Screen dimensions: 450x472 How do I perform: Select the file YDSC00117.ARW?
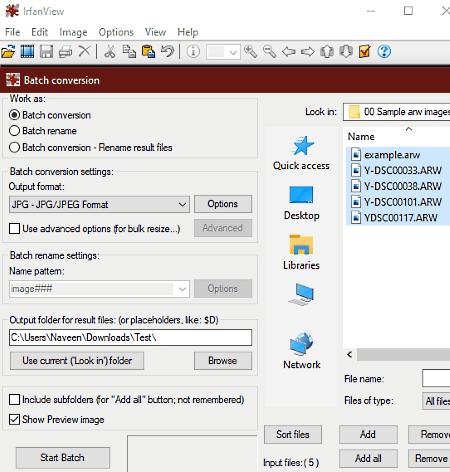(x=398, y=218)
